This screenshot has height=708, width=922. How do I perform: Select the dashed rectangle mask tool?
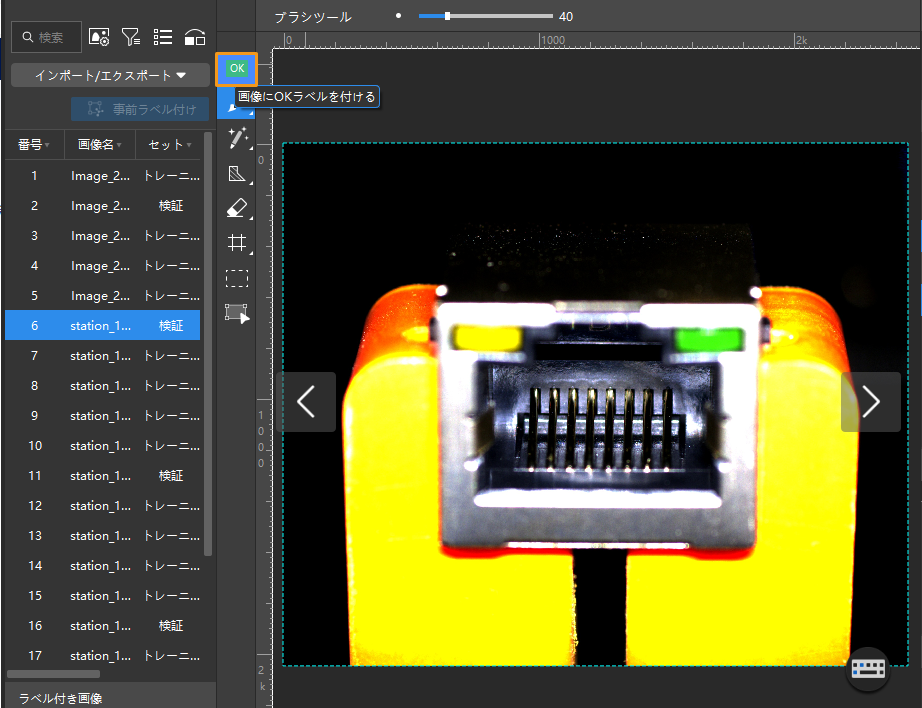point(237,278)
